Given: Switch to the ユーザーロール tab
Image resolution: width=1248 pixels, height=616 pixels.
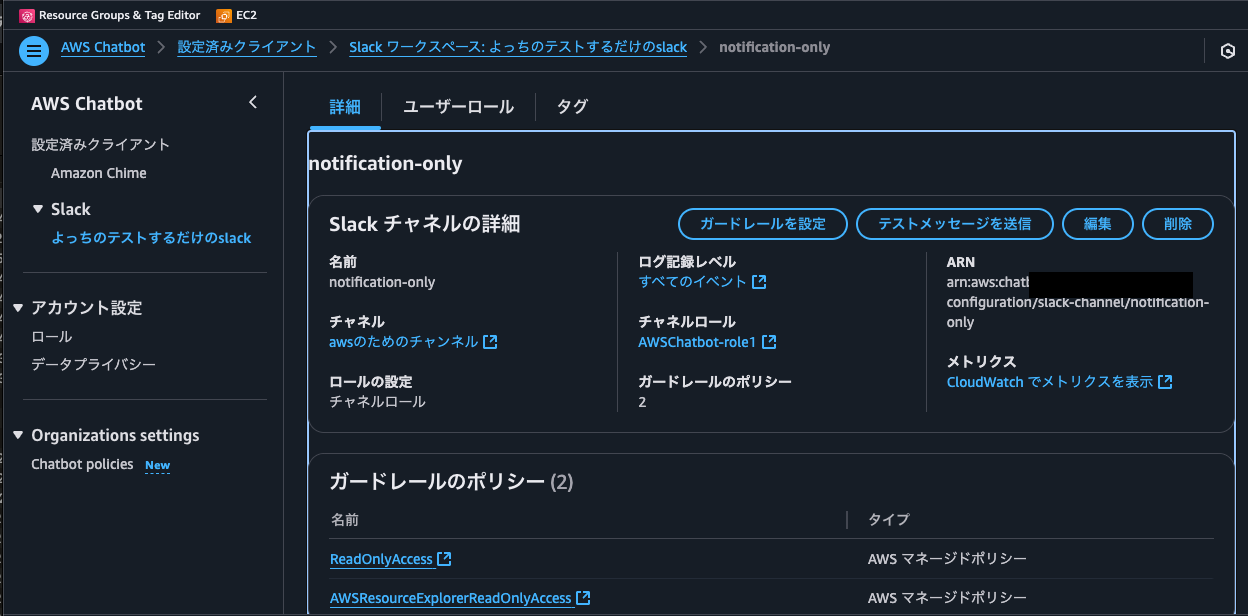Looking at the screenshot, I should [x=458, y=105].
